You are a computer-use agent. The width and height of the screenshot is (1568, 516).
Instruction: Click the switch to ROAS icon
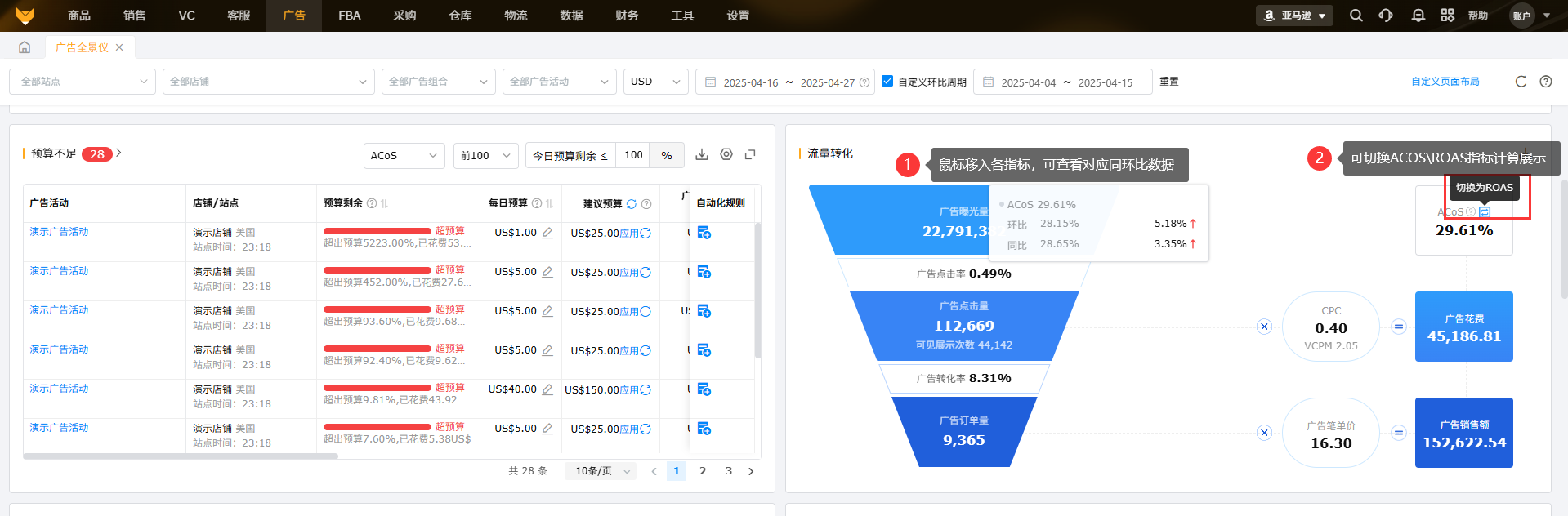tap(1485, 211)
